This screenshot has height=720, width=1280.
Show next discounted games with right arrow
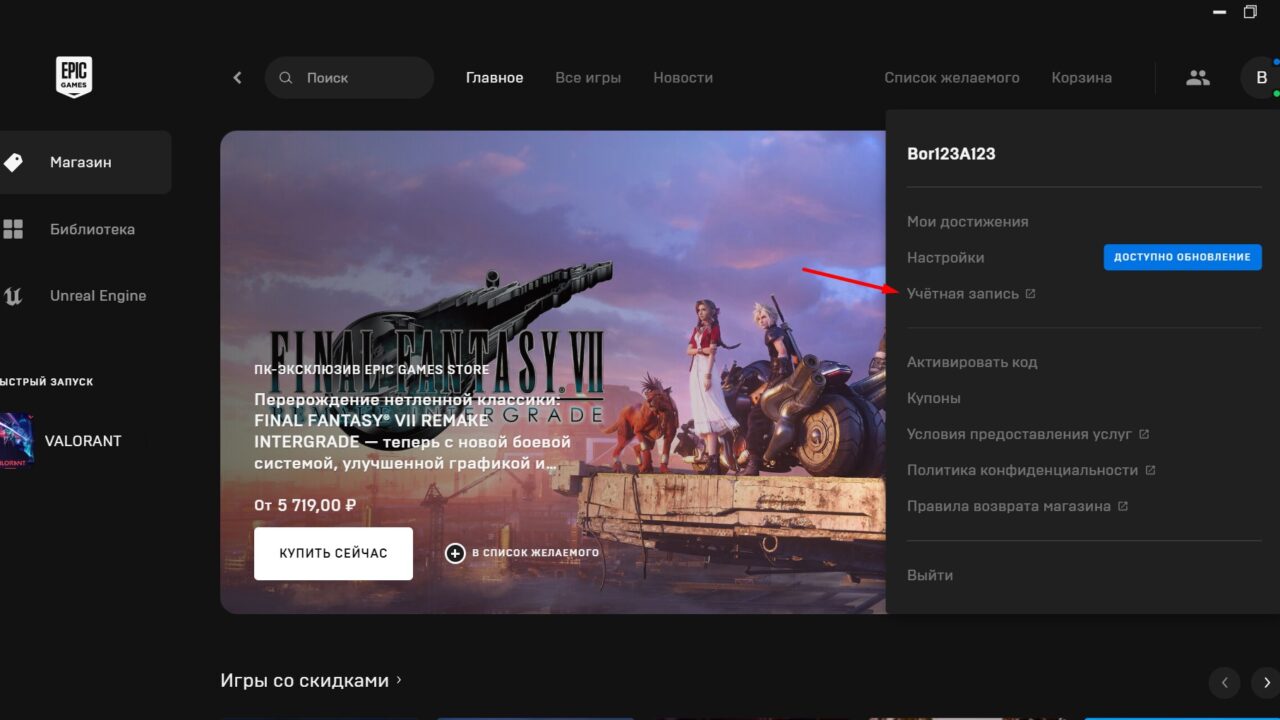[1266, 683]
